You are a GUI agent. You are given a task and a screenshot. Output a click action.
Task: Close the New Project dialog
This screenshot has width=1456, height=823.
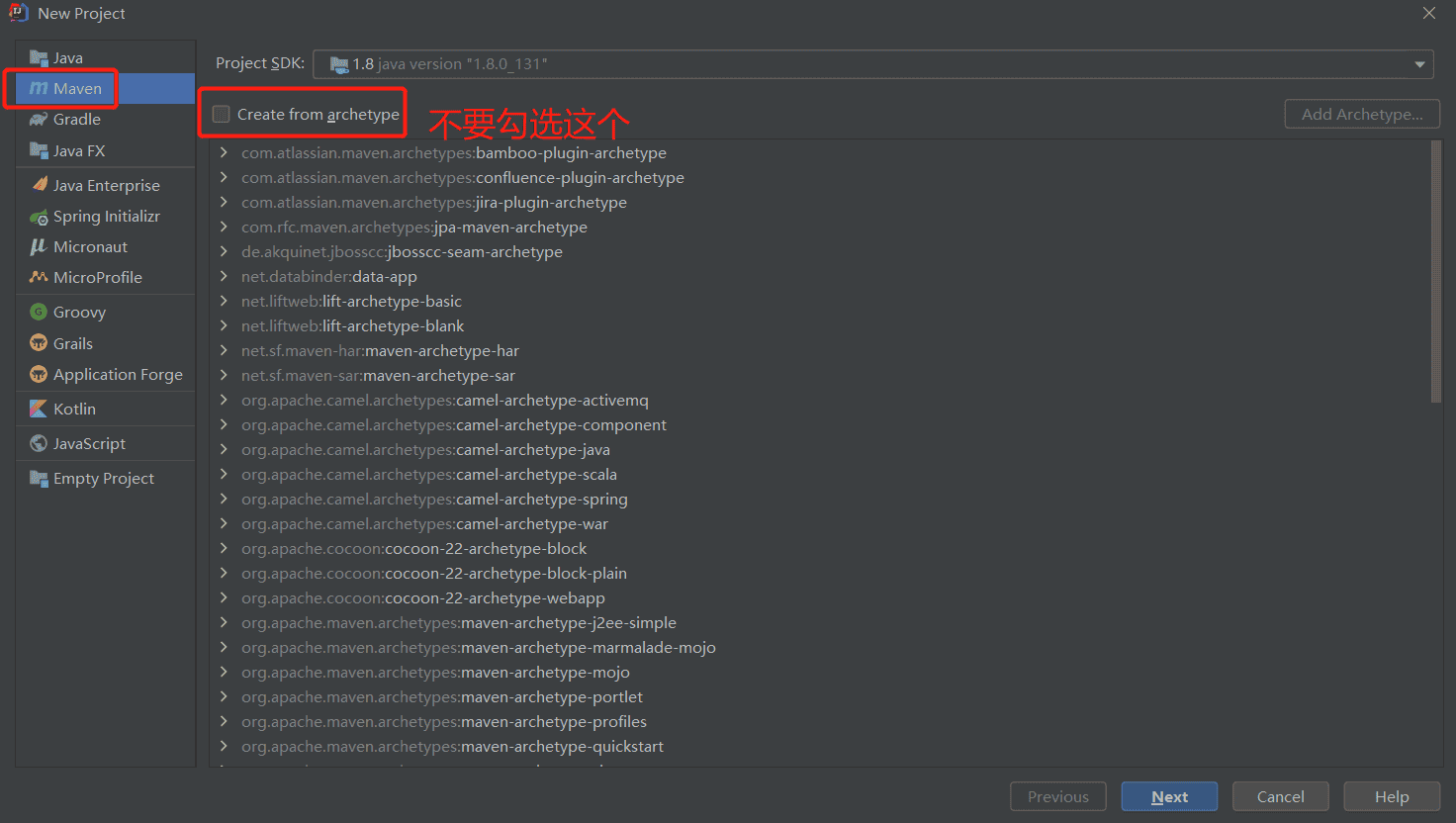pyautogui.click(x=1429, y=13)
